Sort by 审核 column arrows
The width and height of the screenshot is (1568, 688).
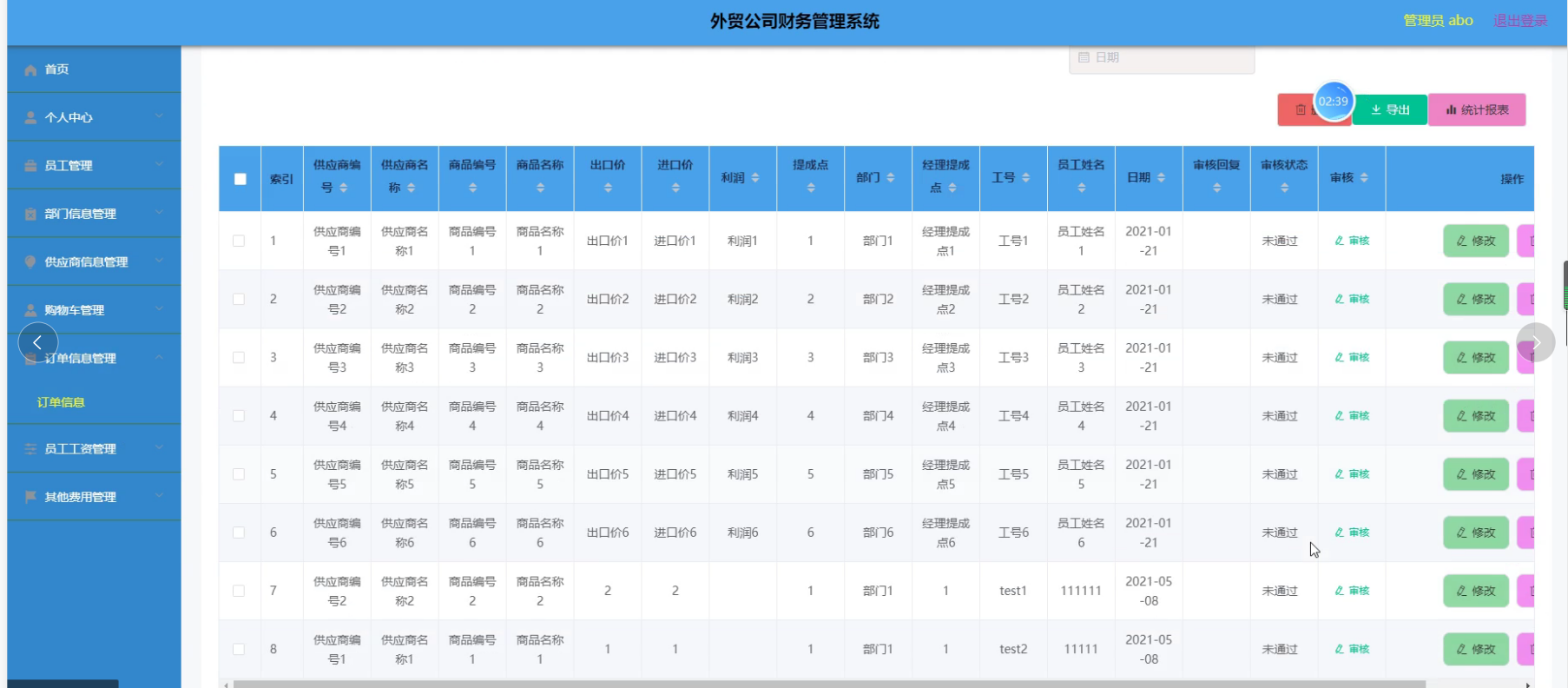pyautogui.click(x=1365, y=177)
